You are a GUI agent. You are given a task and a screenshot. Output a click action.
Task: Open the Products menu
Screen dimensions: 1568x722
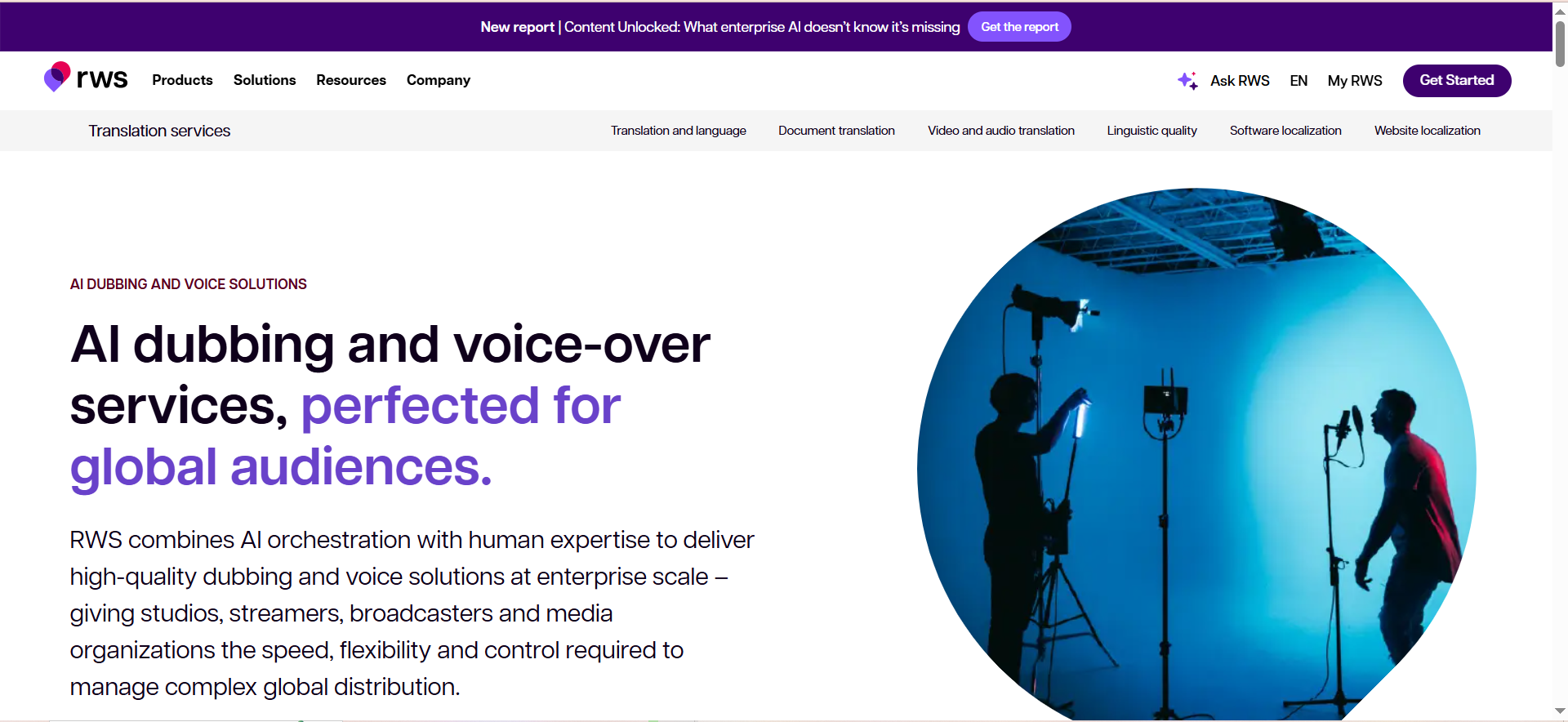coord(182,80)
